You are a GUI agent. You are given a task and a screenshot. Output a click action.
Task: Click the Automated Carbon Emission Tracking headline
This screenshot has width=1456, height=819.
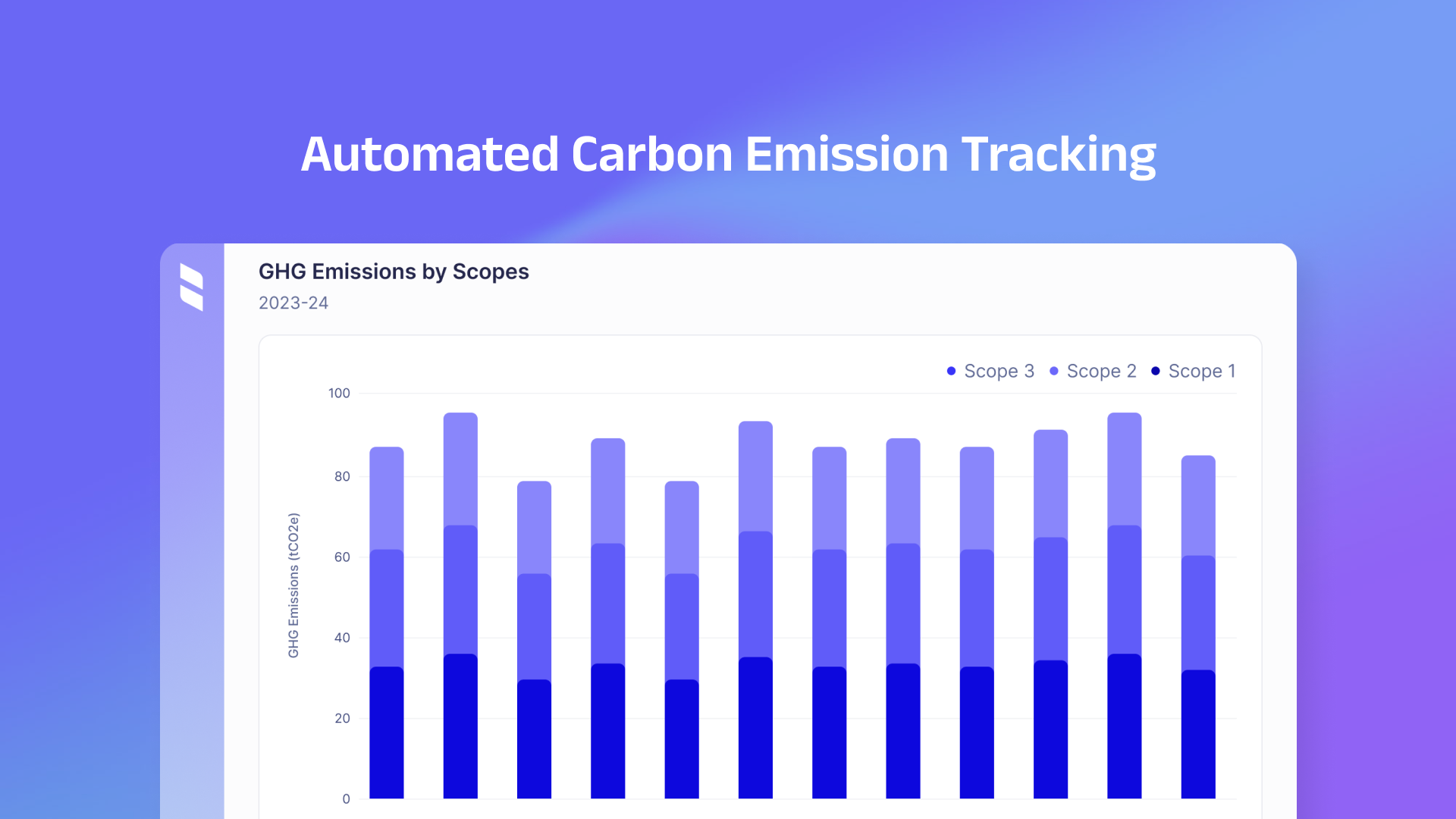pos(728,155)
